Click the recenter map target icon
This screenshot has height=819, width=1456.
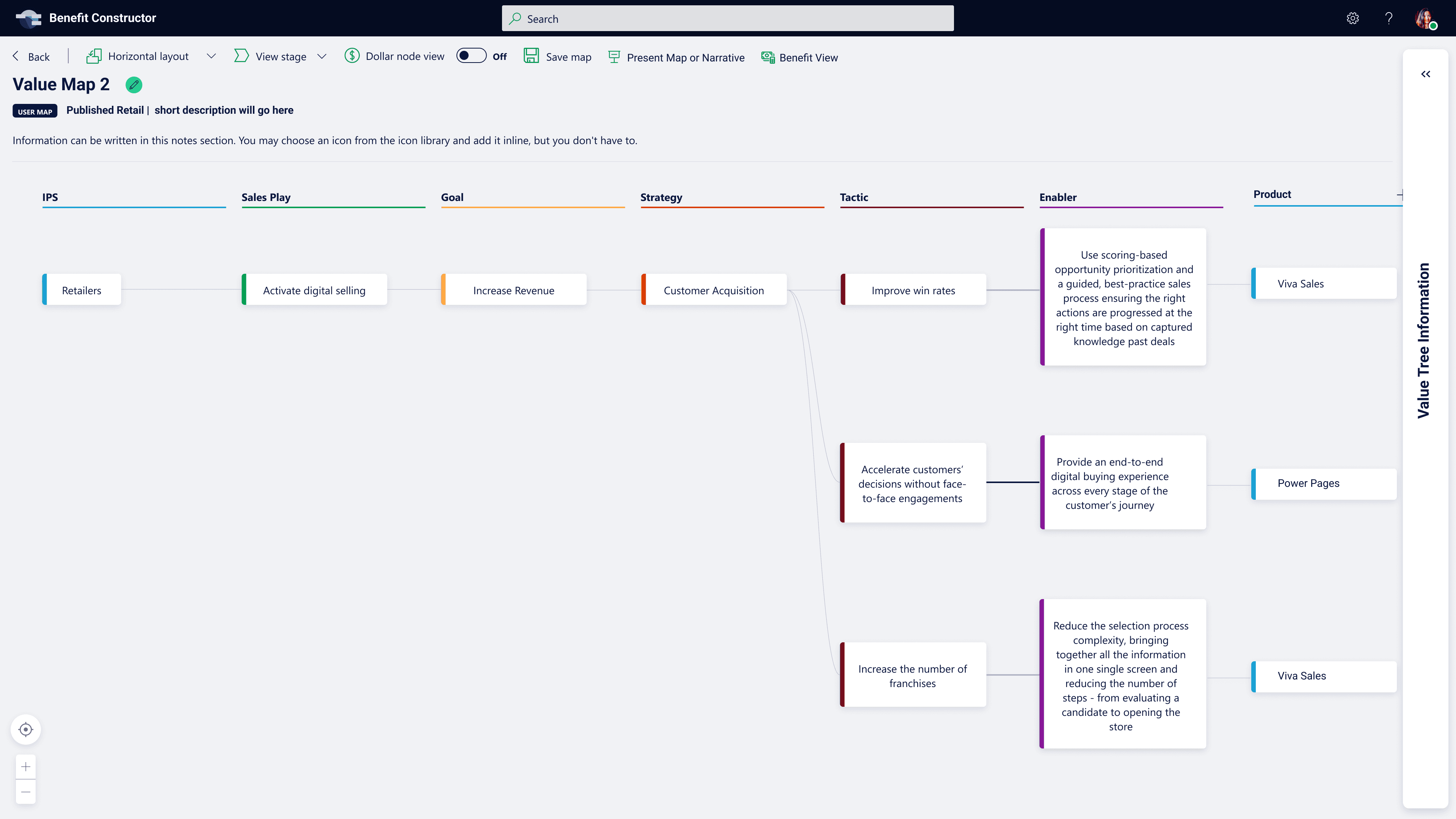(x=25, y=729)
